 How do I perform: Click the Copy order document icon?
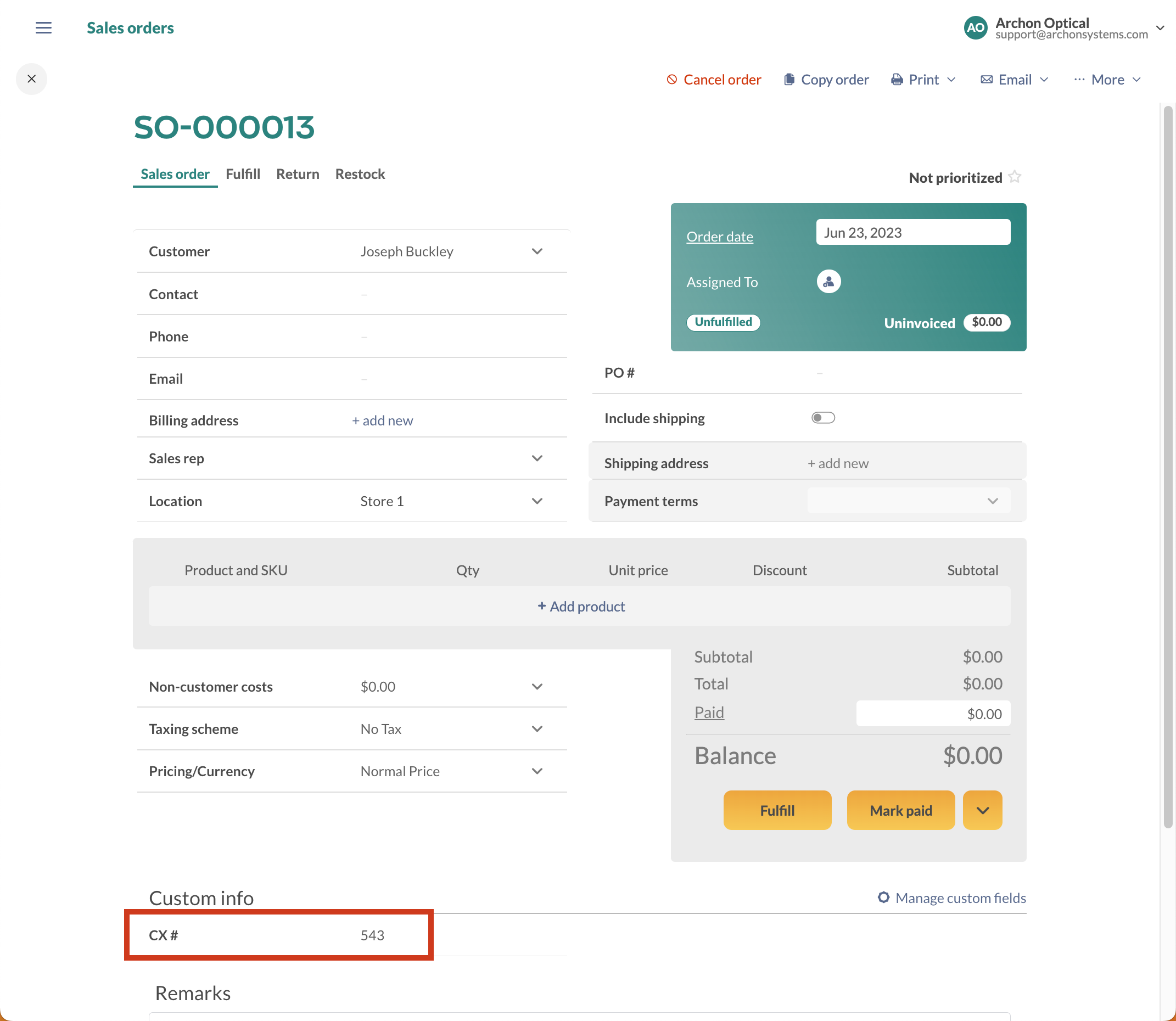point(789,79)
